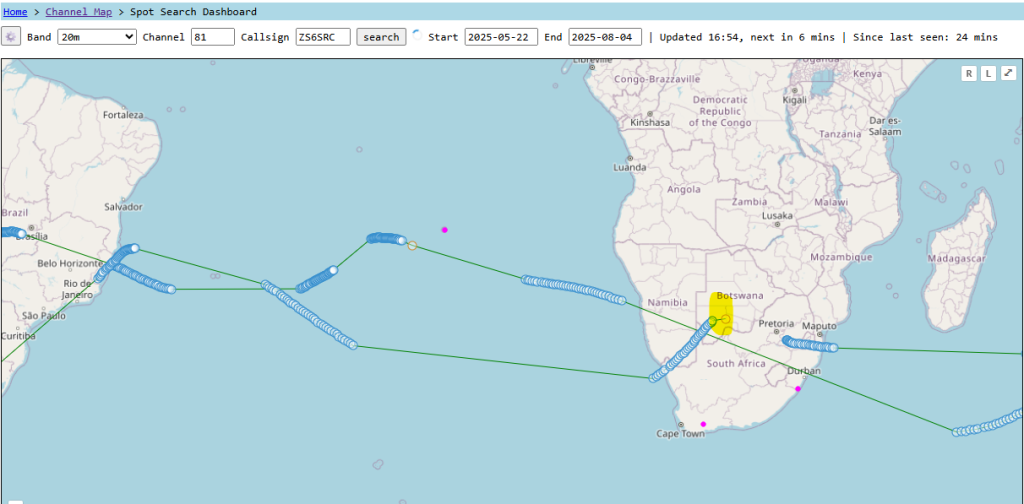Click the magenta marker near Cape Town
Image resolution: width=1024 pixels, height=504 pixels.
coord(703,424)
